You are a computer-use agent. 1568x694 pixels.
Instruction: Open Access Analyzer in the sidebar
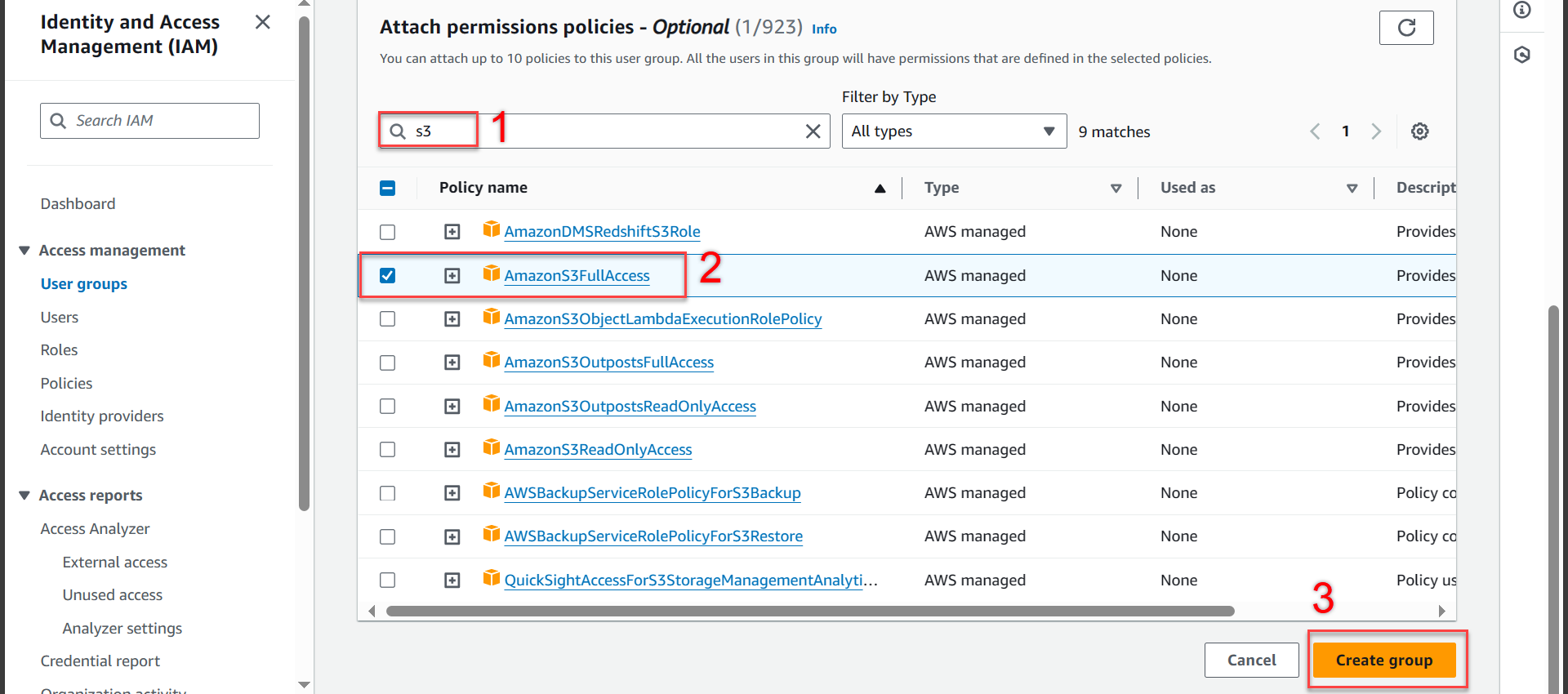pos(95,529)
